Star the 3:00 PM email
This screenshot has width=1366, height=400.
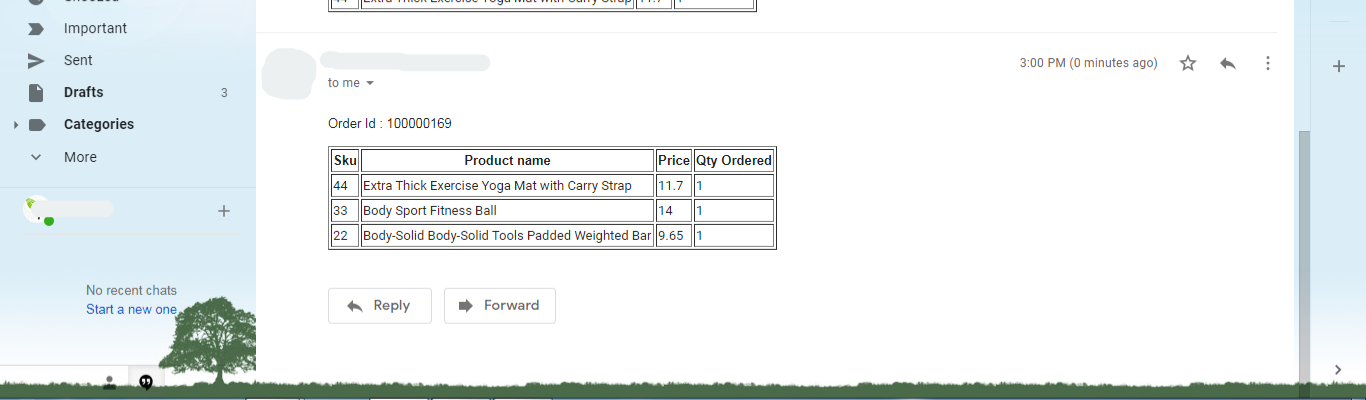(x=1188, y=63)
